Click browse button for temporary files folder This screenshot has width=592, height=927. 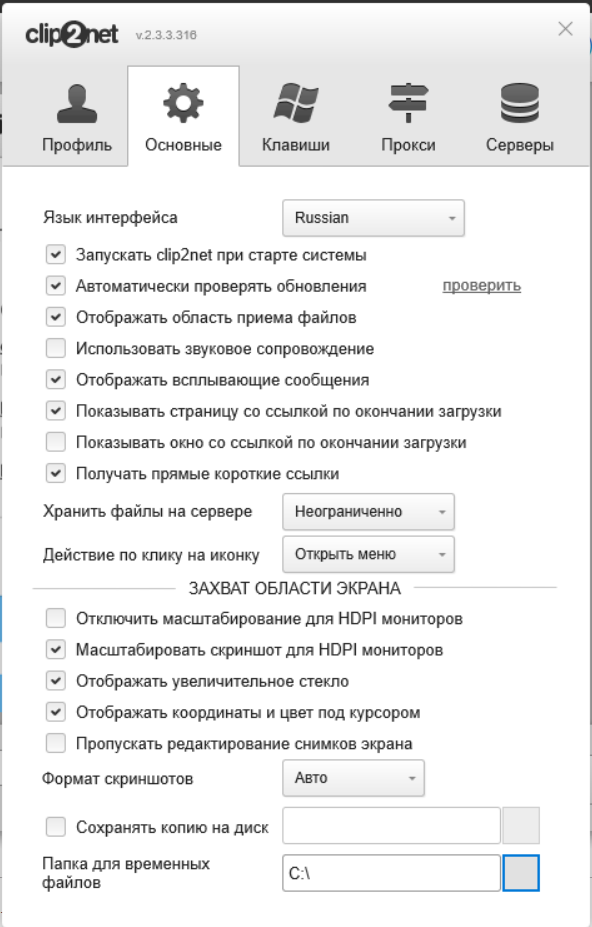tap(521, 873)
